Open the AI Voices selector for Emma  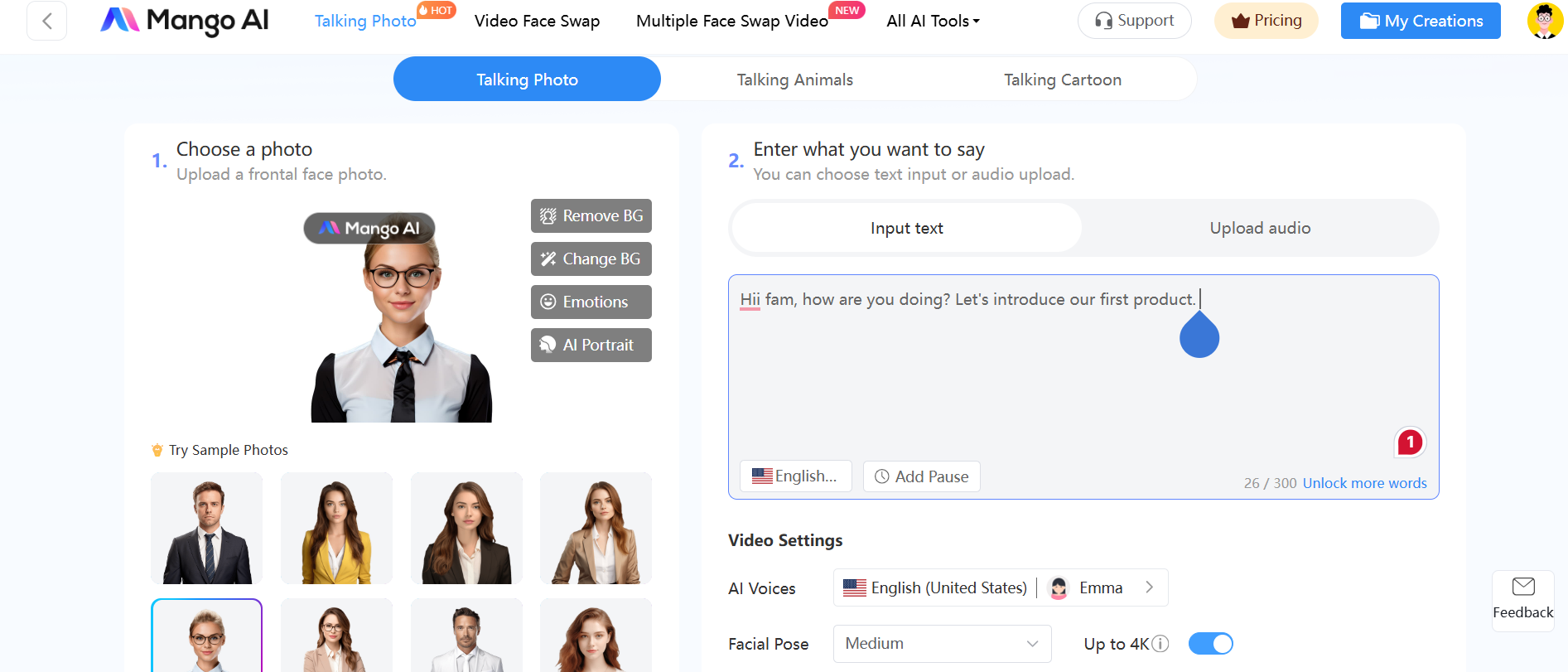1001,587
